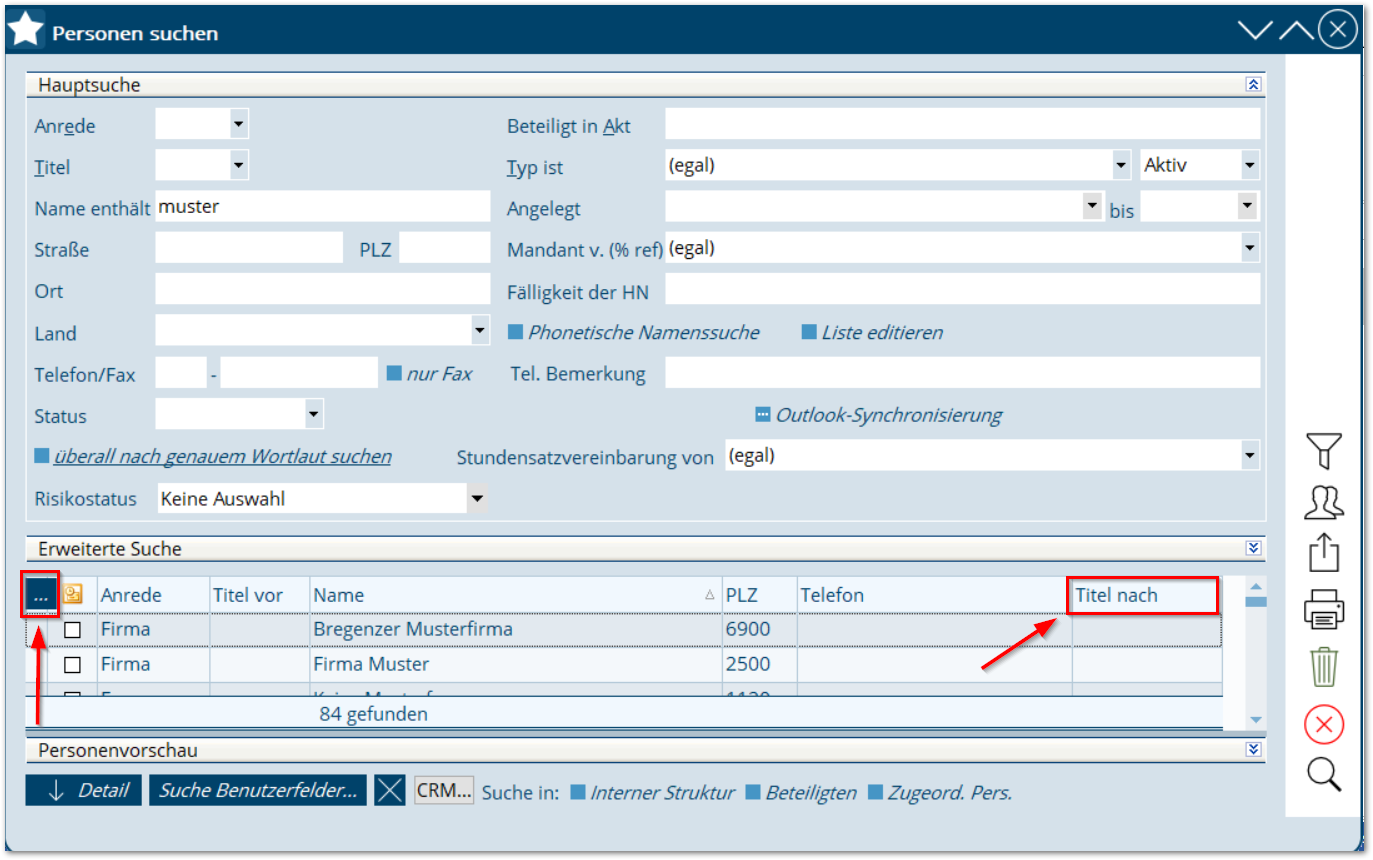Click the PLZ value 2500
The height and width of the screenshot is (860, 1373).
point(746,664)
